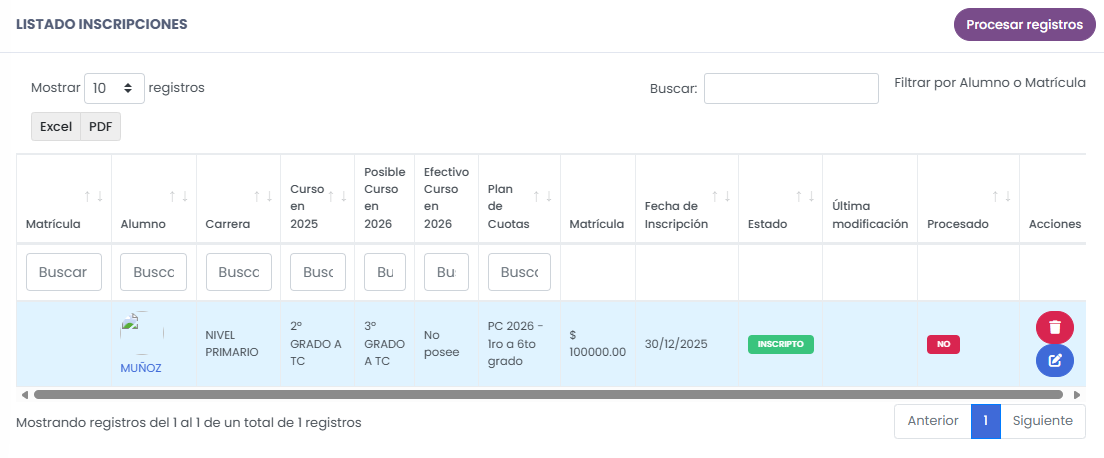Open the MUÑOZ student link
This screenshot has width=1104, height=458.
(x=141, y=368)
